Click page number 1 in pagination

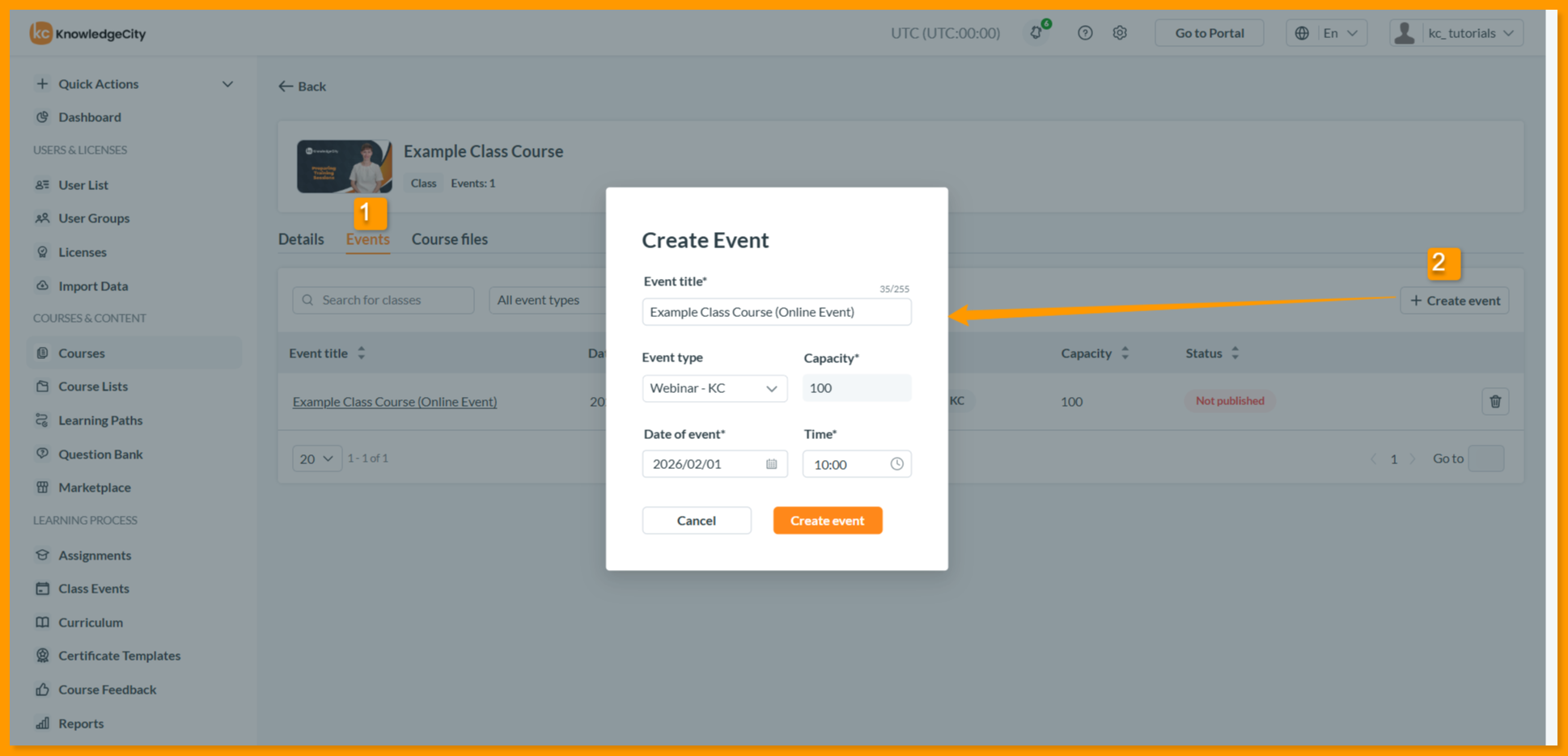1393,459
